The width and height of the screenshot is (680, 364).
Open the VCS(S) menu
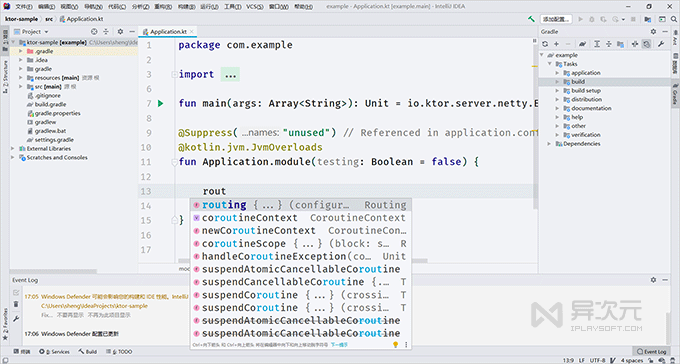(x=255, y=7)
